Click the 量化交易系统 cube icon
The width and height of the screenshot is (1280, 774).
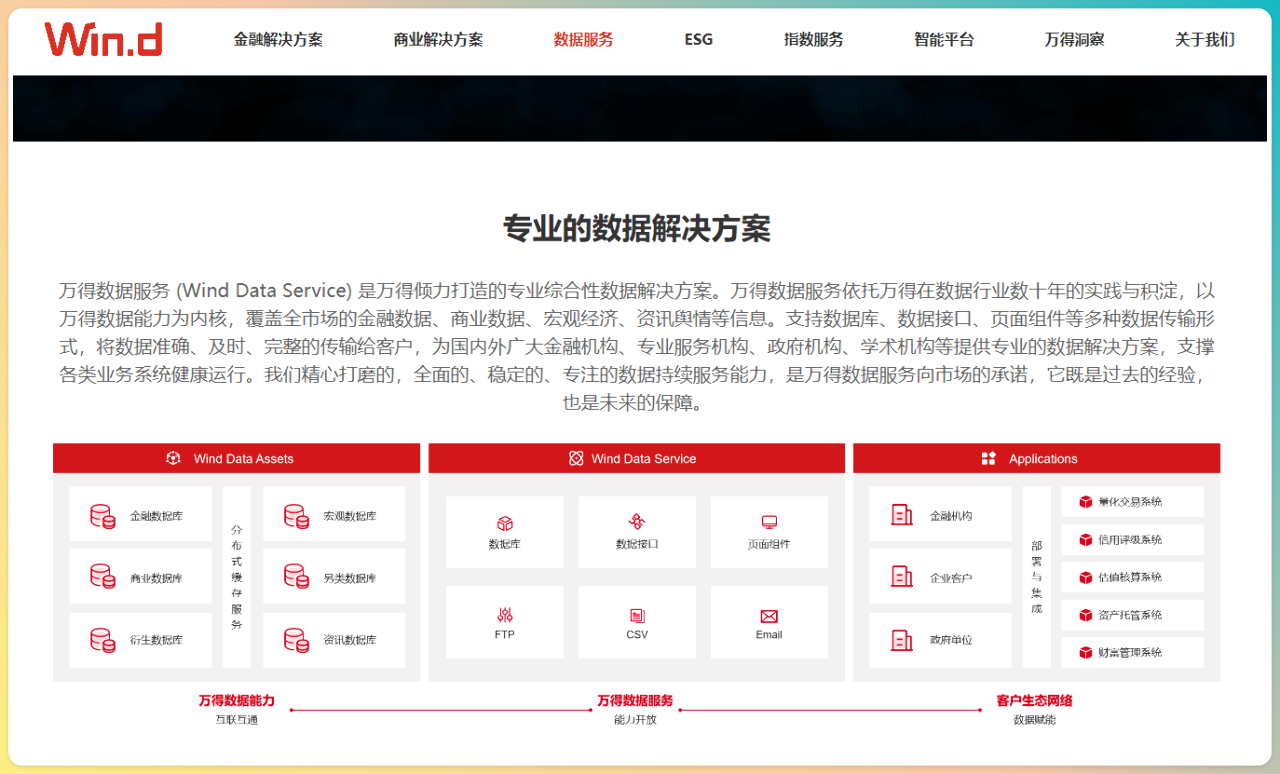click(1086, 502)
